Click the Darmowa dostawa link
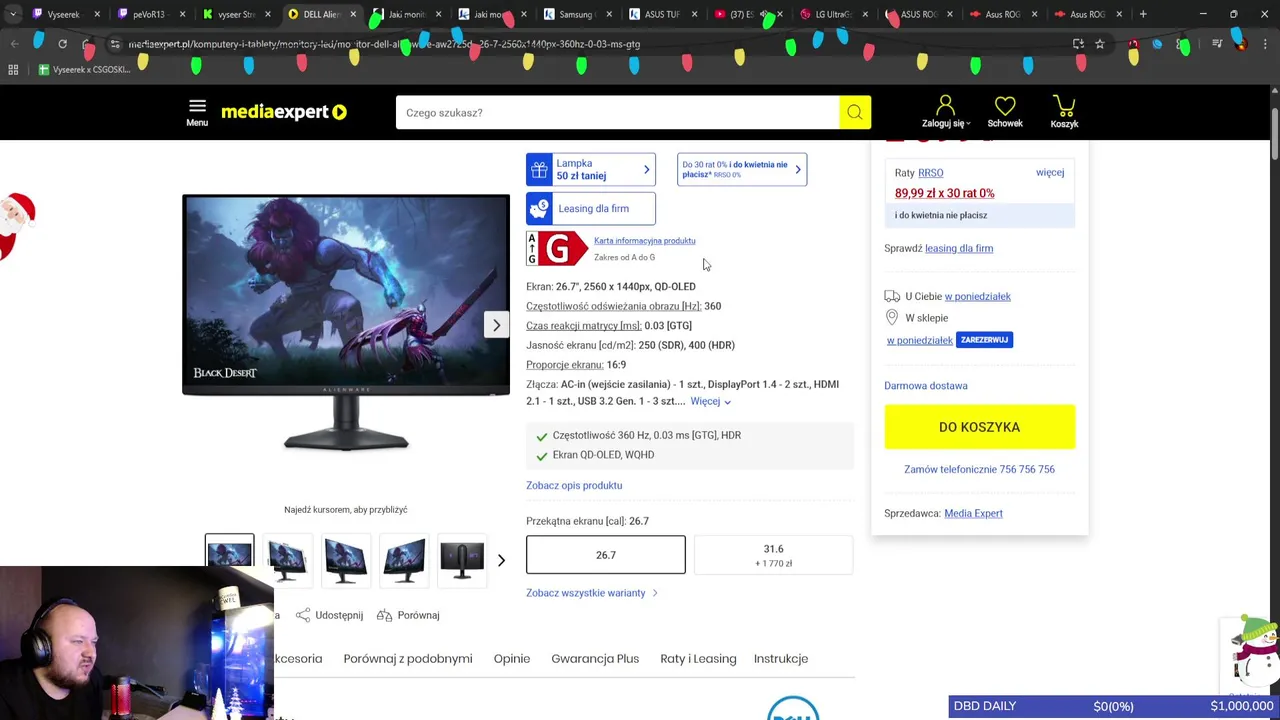 click(926, 385)
